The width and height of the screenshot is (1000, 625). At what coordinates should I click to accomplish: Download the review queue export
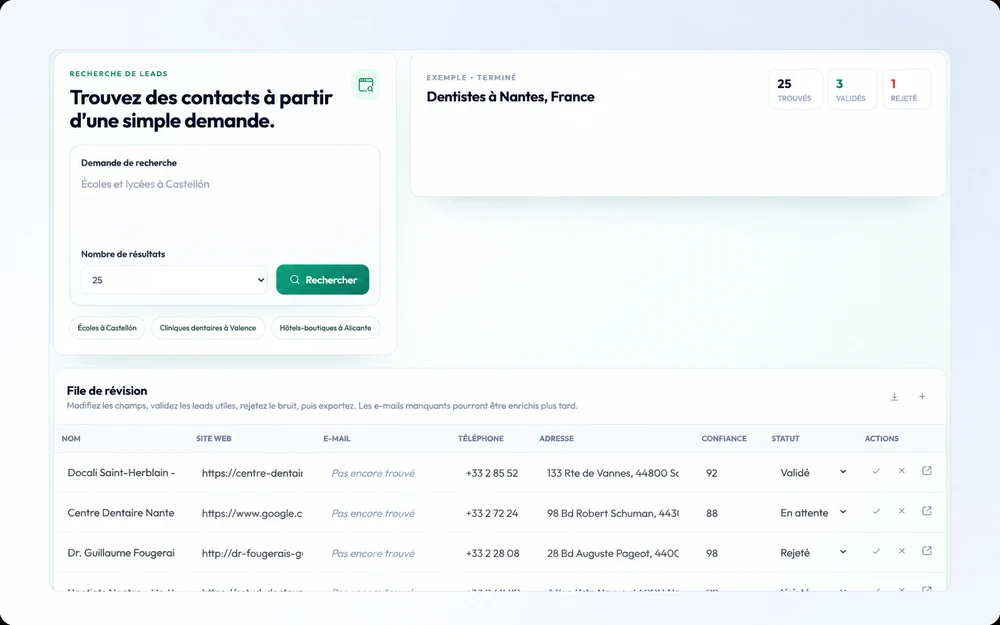[894, 397]
